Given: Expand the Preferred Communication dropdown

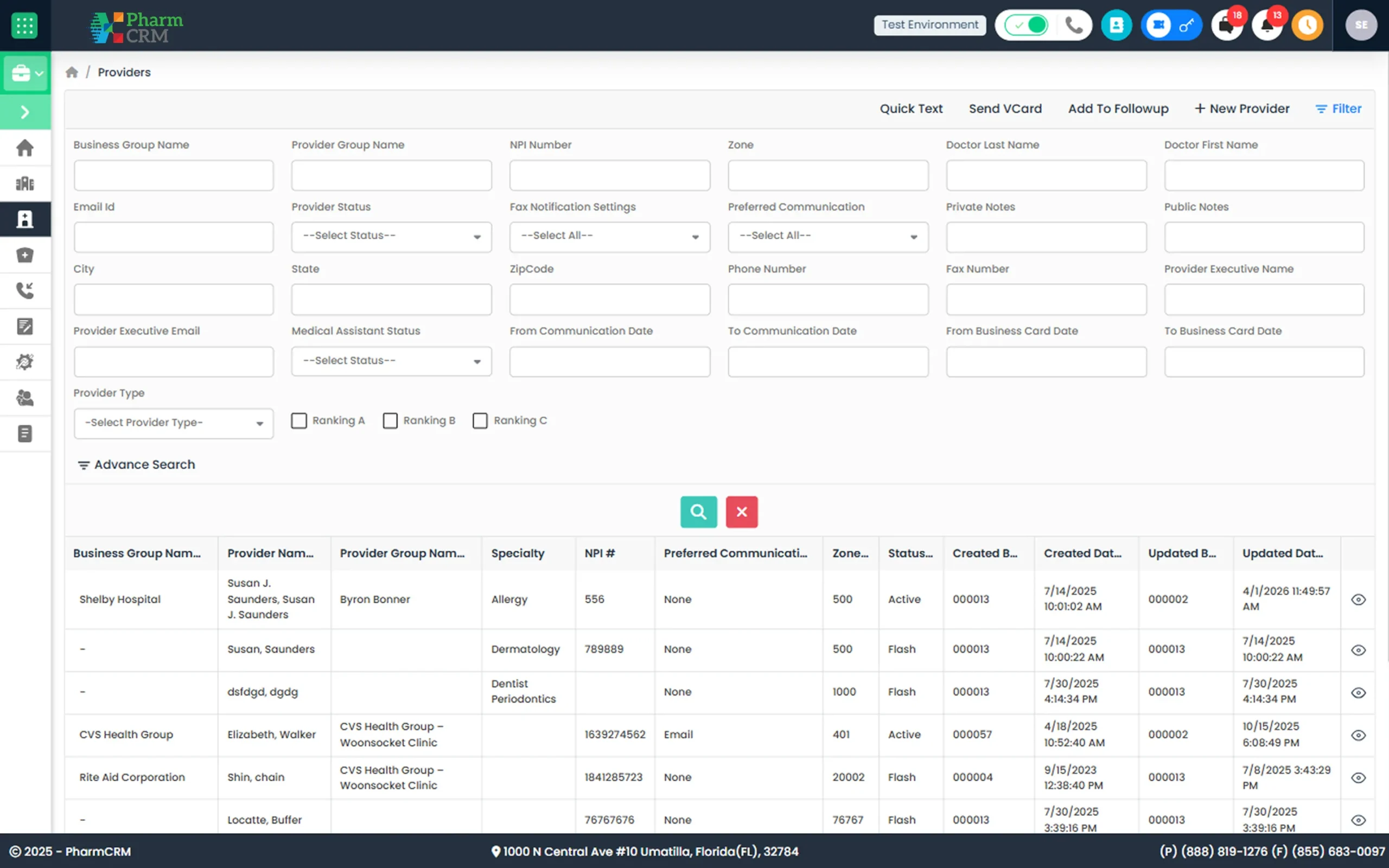Looking at the screenshot, I should pos(827,237).
